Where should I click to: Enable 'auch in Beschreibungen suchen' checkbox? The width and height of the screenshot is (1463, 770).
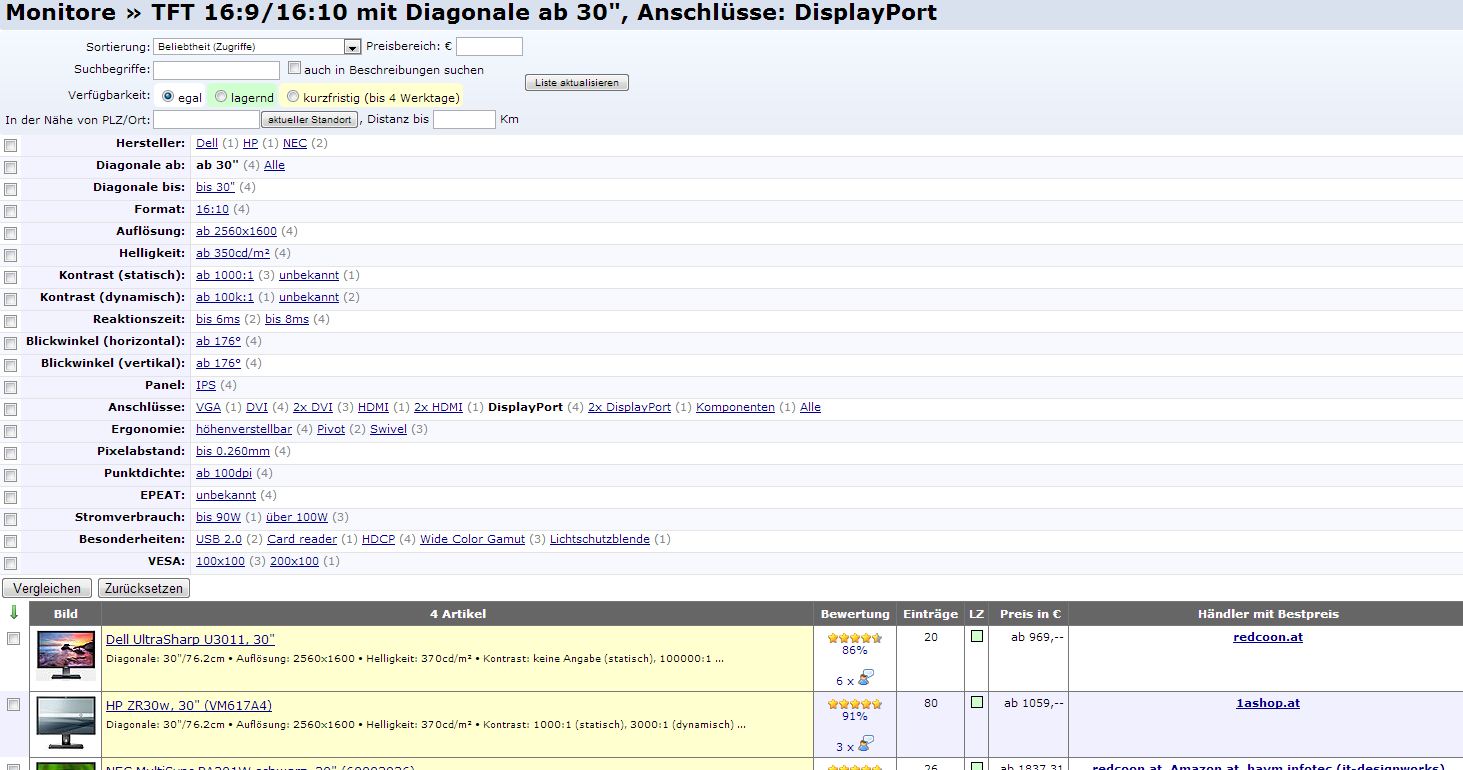pos(294,68)
